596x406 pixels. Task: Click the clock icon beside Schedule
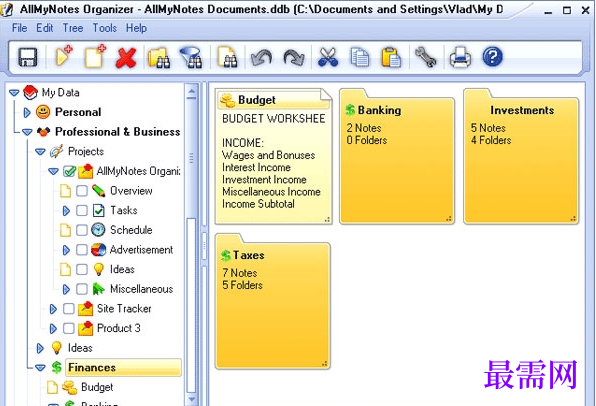[98, 230]
